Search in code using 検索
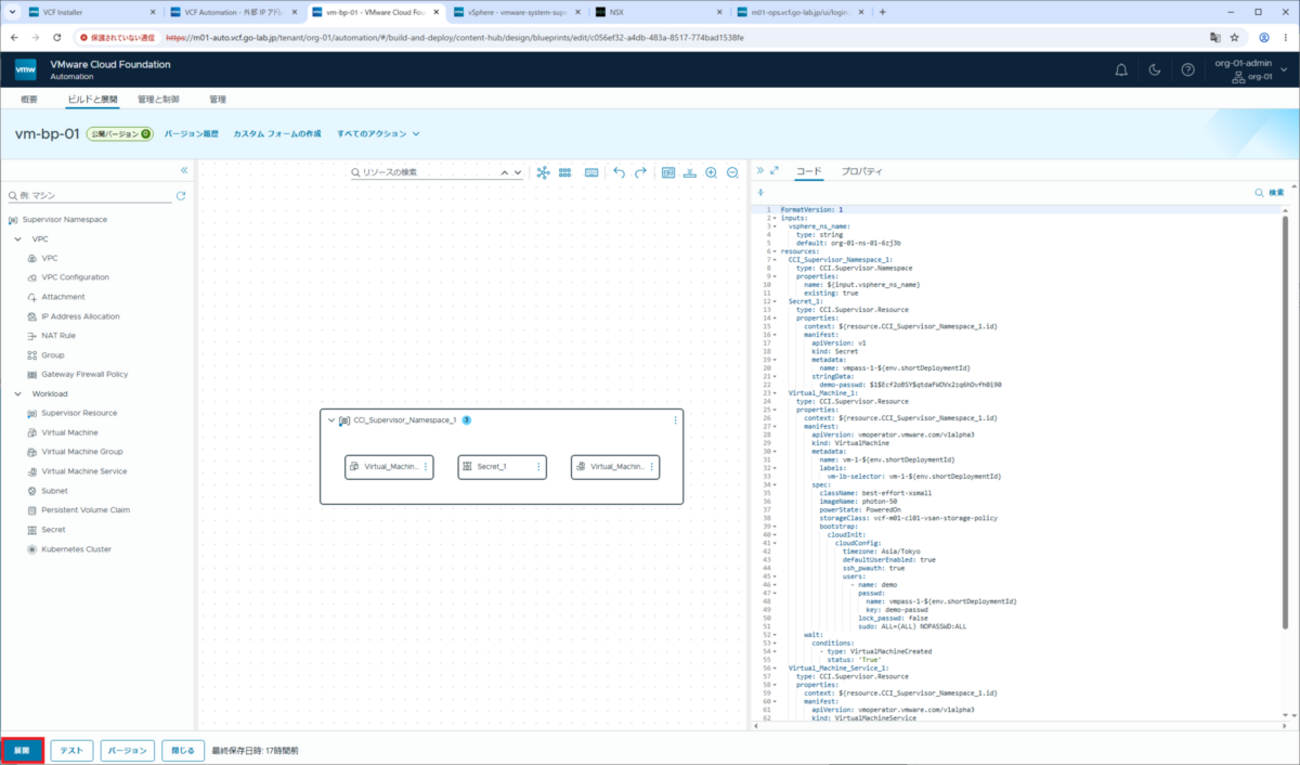 pyautogui.click(x=1269, y=192)
